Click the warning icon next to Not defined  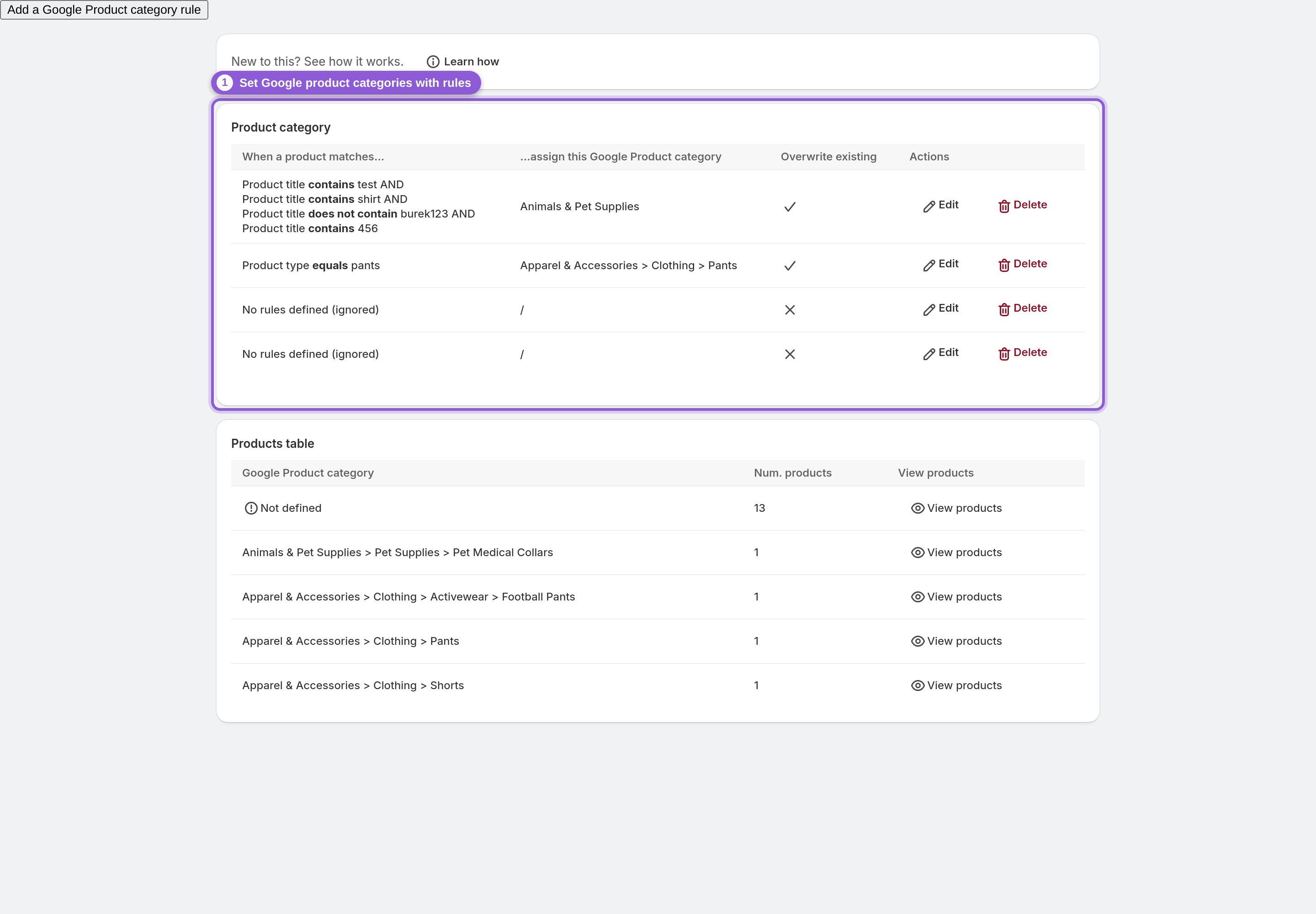(251, 508)
